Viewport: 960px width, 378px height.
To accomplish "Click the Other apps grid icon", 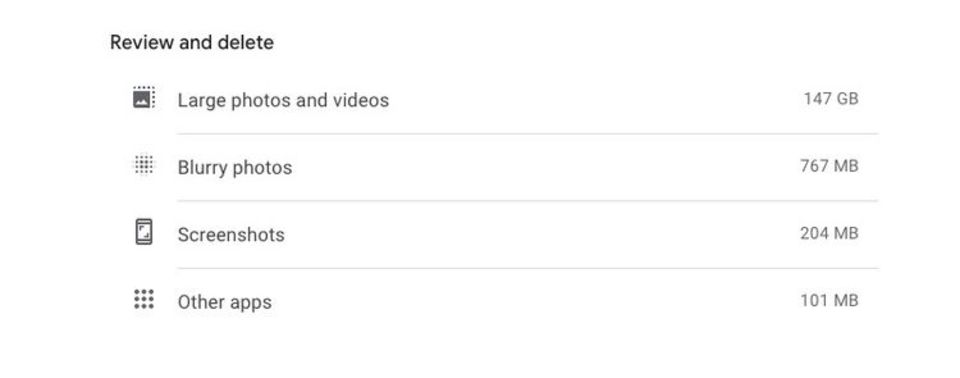I will [144, 300].
